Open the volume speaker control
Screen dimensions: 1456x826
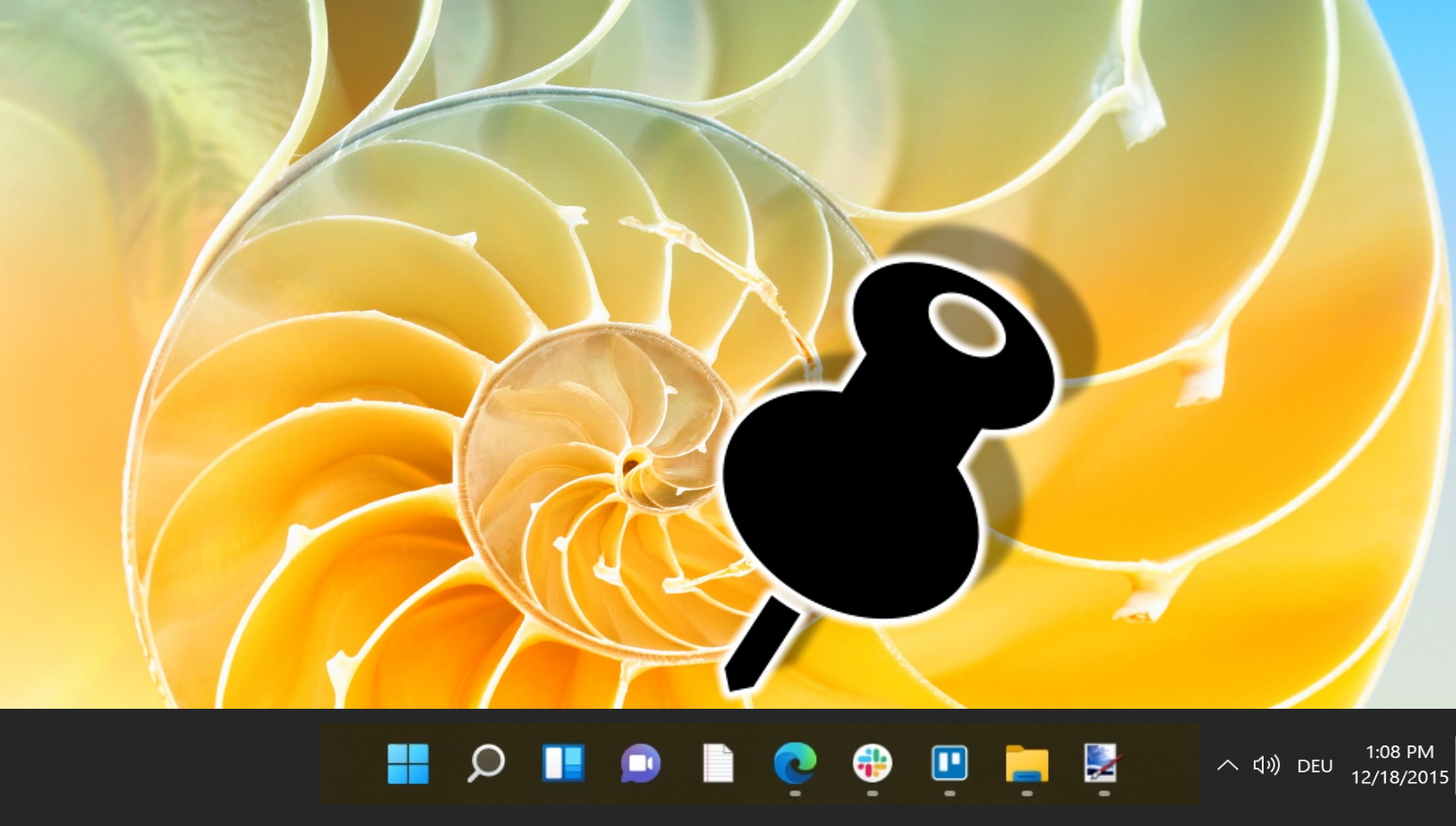coord(1266,765)
